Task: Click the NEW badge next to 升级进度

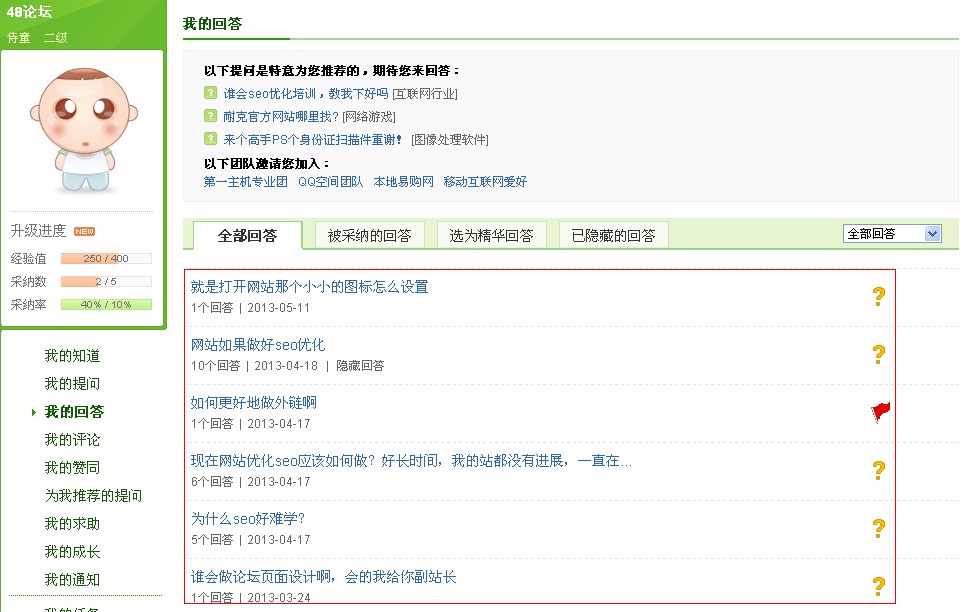Action: point(83,229)
